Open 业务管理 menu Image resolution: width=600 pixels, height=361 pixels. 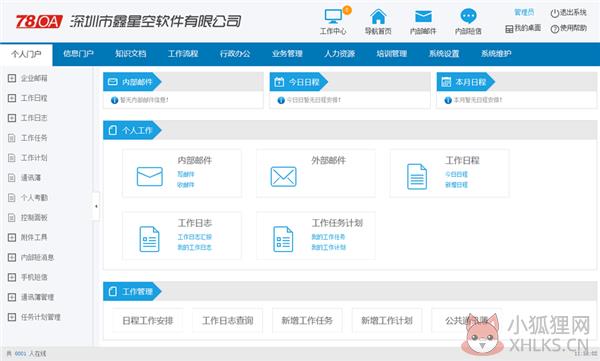click(x=287, y=54)
